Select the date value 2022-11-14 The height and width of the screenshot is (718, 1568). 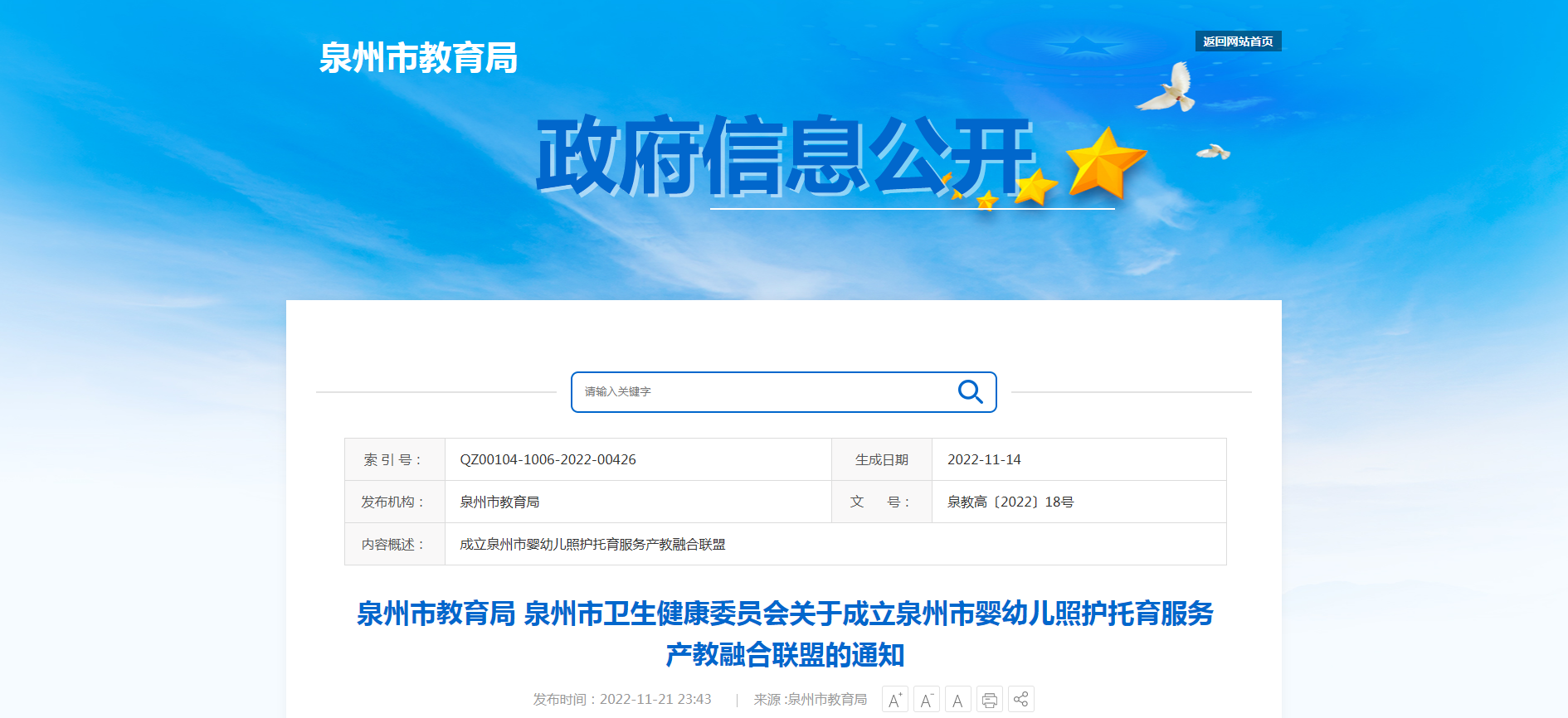click(x=984, y=459)
